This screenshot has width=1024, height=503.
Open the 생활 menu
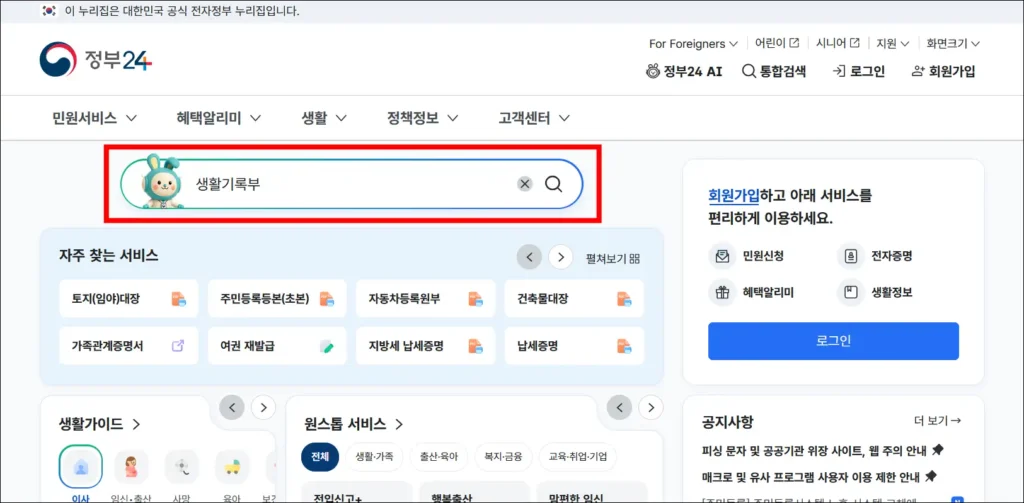(324, 118)
